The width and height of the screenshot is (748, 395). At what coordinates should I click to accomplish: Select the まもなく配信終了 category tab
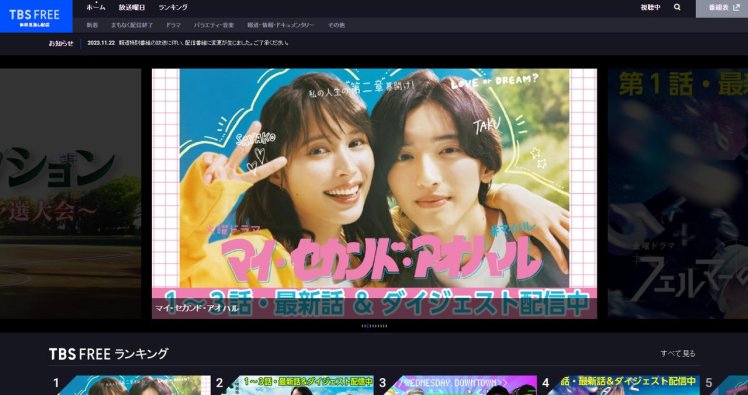click(x=132, y=25)
